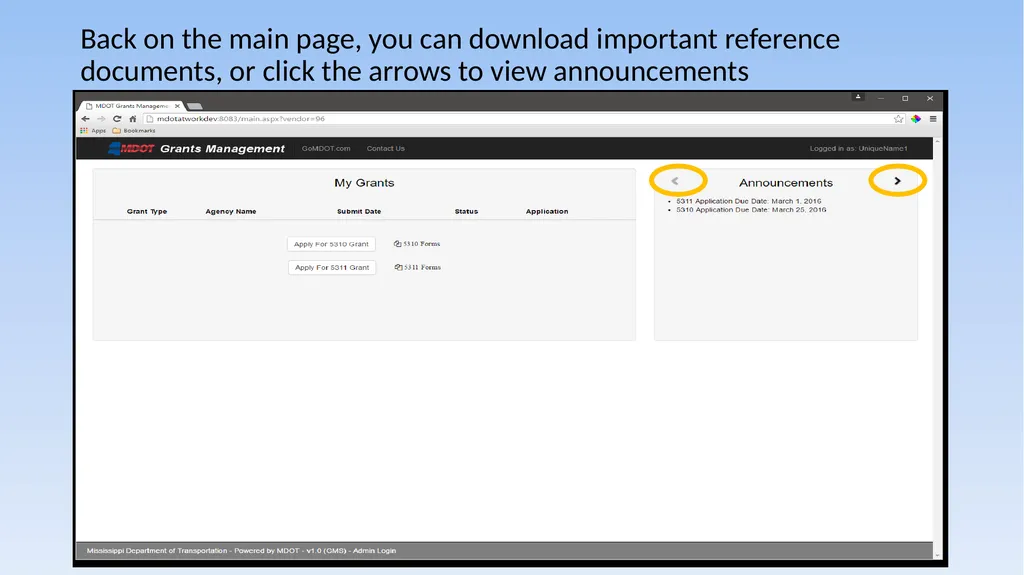1024x575 pixels.
Task: Open a new browser tab
Action: point(195,106)
